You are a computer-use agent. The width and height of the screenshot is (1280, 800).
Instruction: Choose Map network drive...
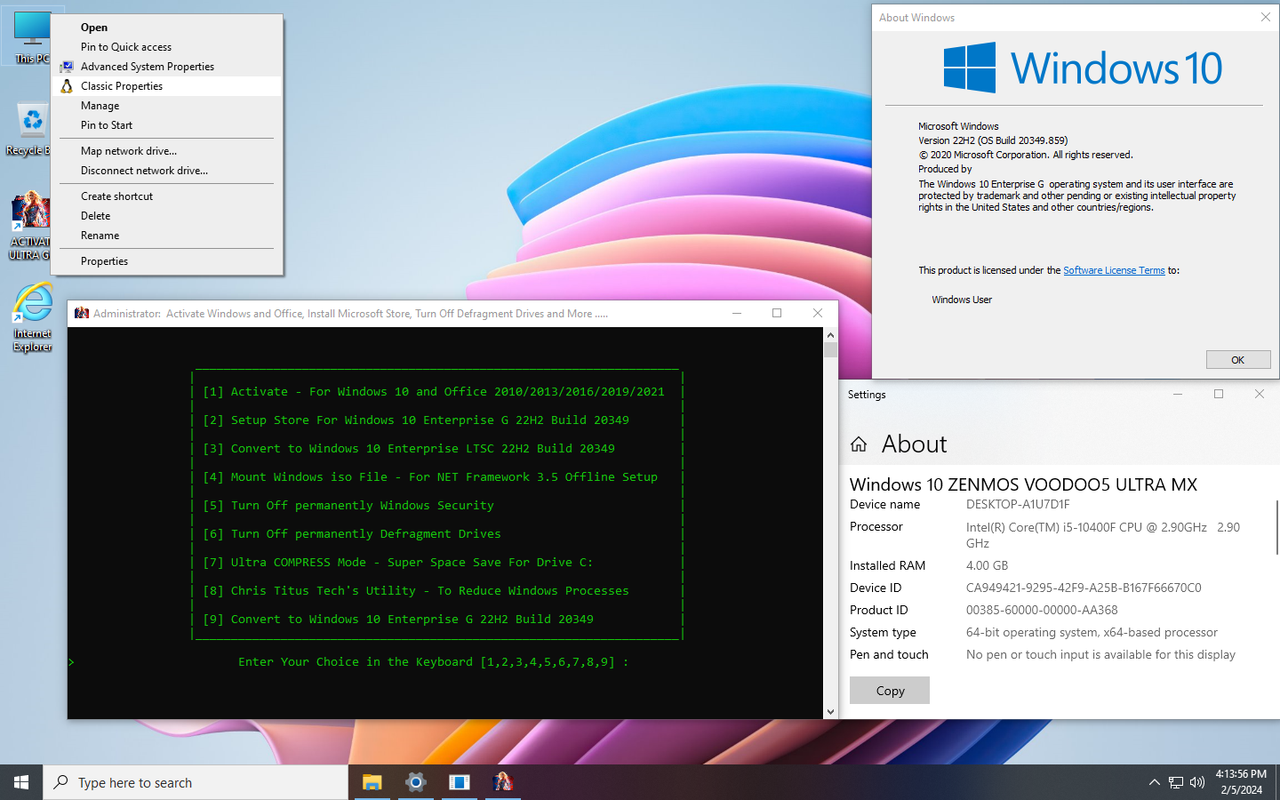(x=167, y=151)
